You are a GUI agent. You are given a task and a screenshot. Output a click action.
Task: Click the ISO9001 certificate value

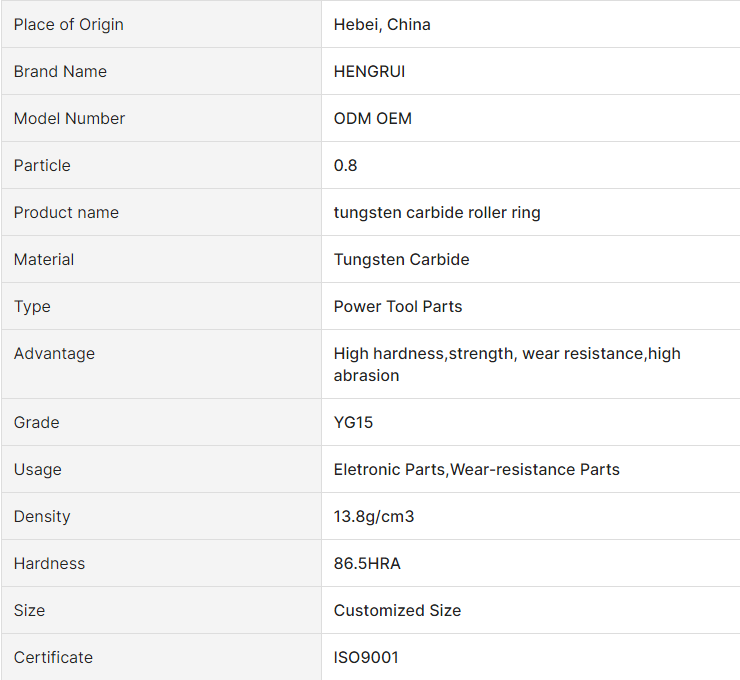(366, 657)
